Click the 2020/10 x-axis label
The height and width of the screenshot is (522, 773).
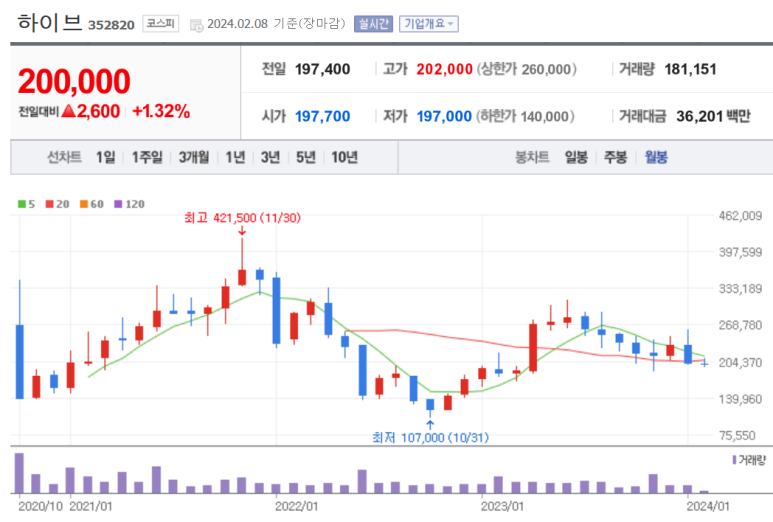(40, 506)
